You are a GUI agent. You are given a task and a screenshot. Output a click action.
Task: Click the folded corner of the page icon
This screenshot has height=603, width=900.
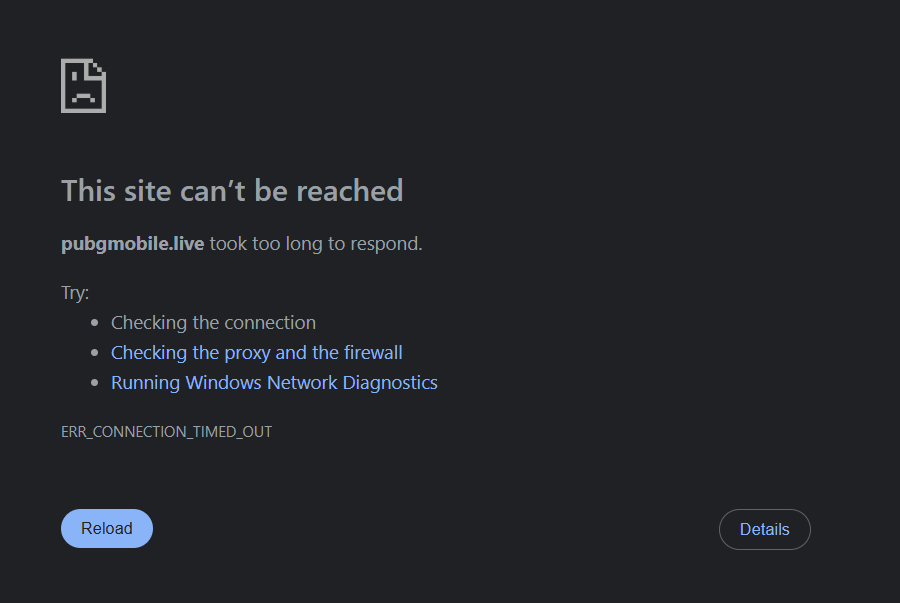(98, 68)
